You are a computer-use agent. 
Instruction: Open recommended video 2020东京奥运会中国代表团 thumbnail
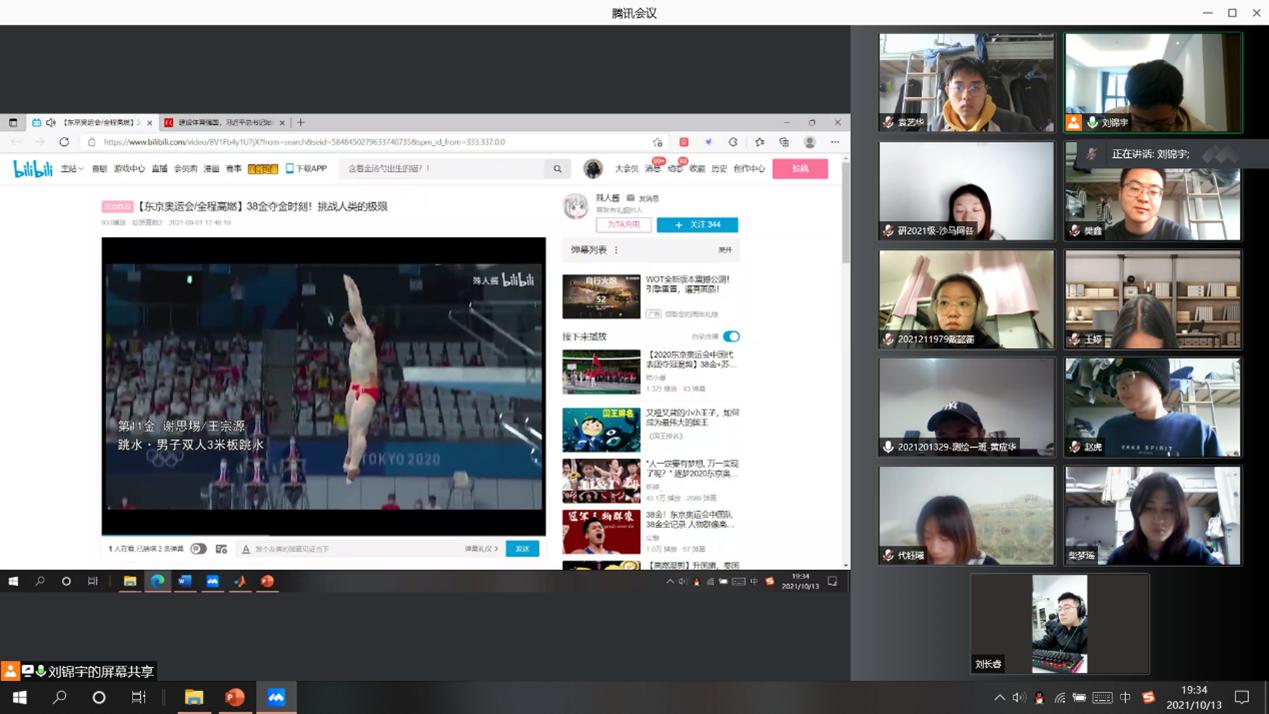point(601,372)
